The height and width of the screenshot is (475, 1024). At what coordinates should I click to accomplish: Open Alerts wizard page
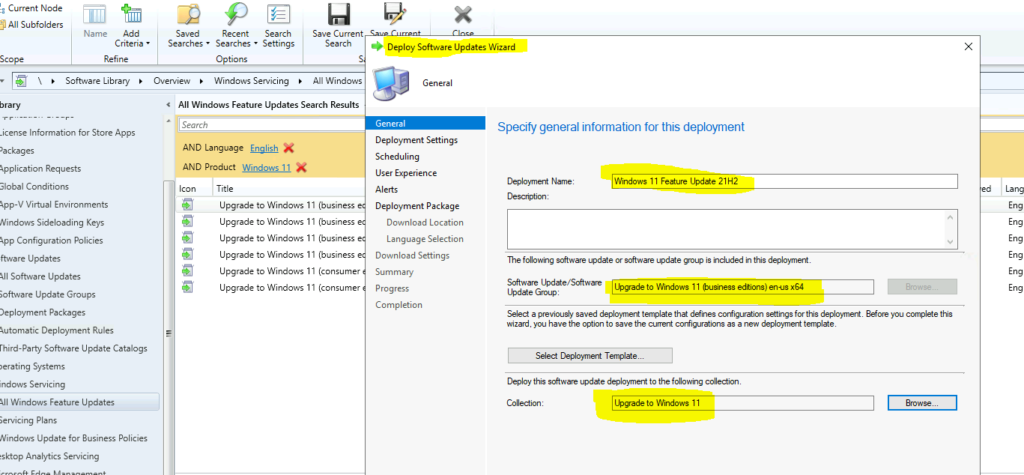tap(386, 189)
